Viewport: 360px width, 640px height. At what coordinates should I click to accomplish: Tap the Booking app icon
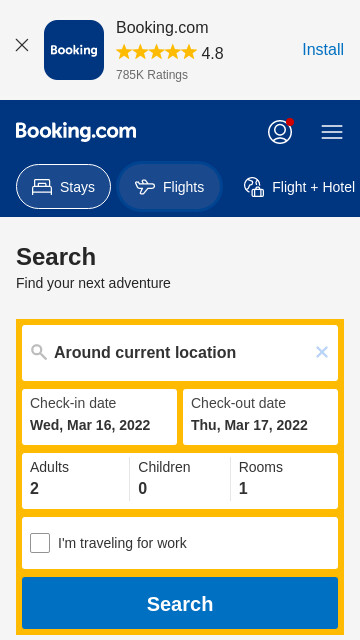click(74, 50)
